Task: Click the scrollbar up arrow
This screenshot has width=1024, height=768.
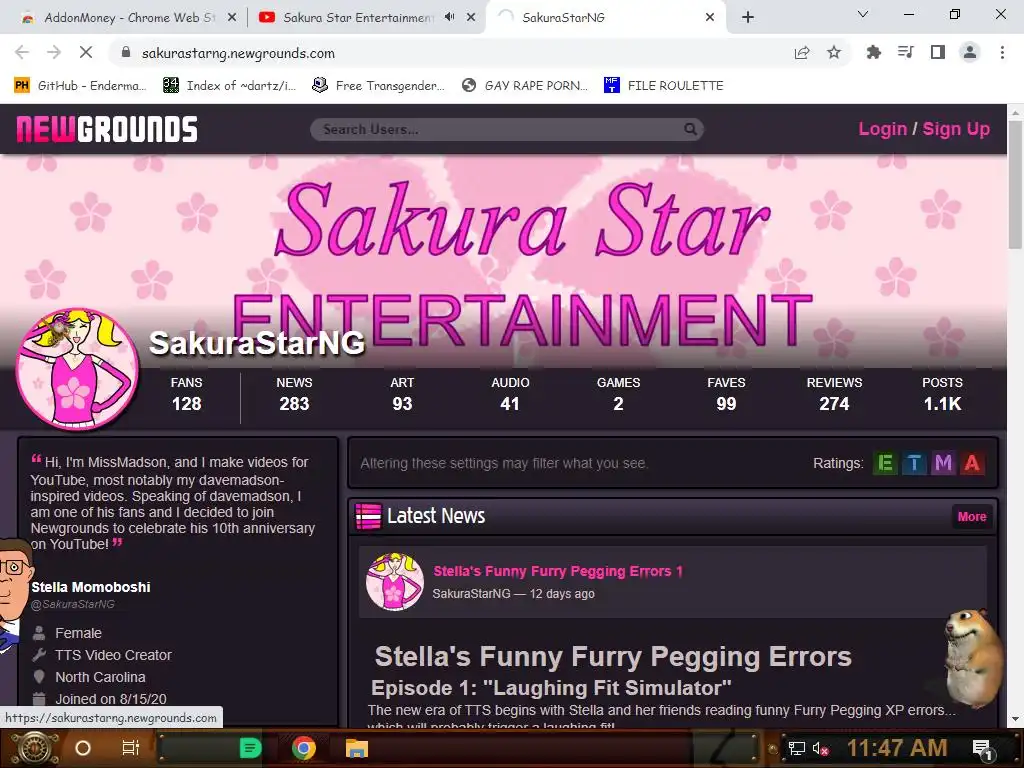Action: pyautogui.click(x=1015, y=112)
